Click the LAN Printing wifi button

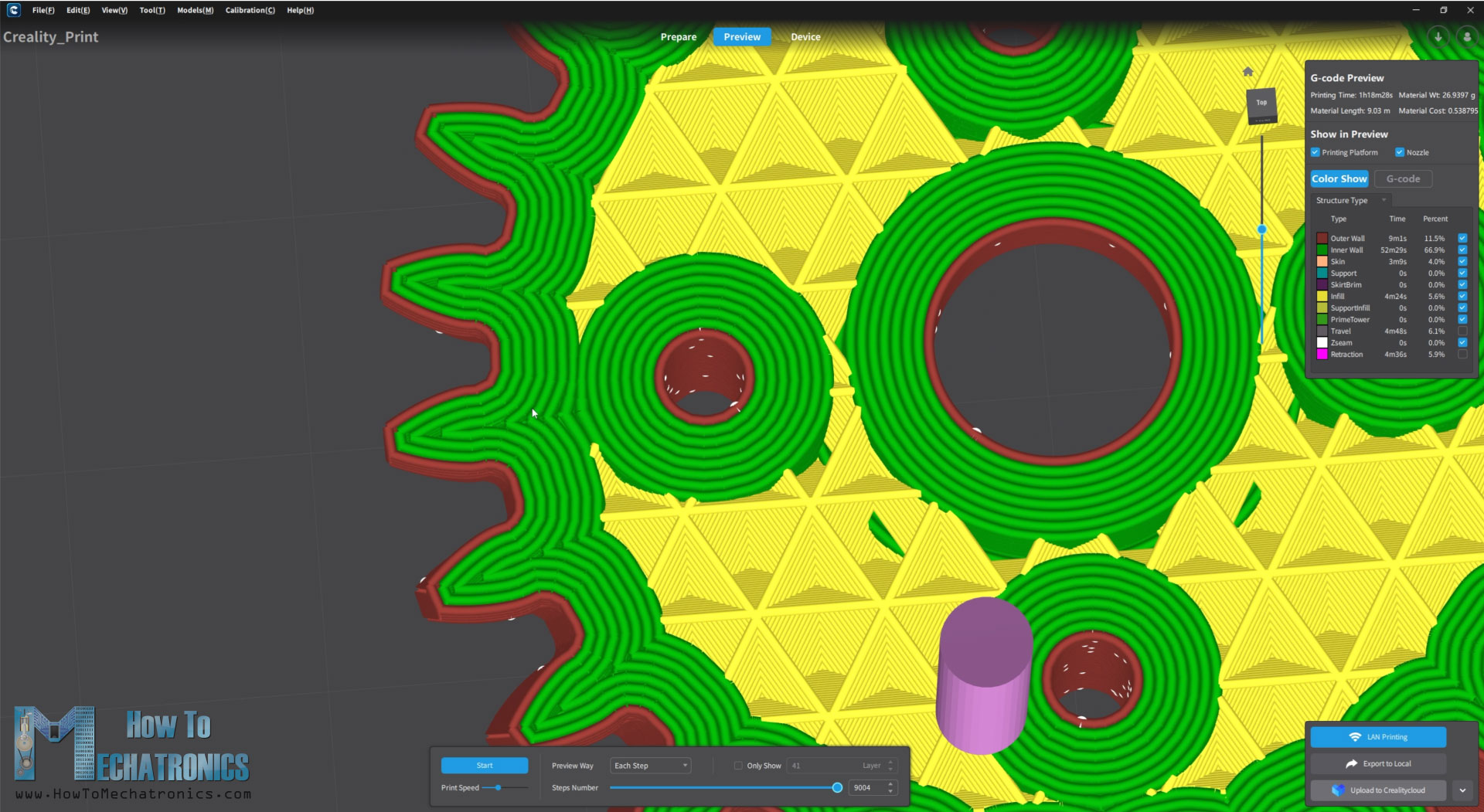(x=1378, y=737)
